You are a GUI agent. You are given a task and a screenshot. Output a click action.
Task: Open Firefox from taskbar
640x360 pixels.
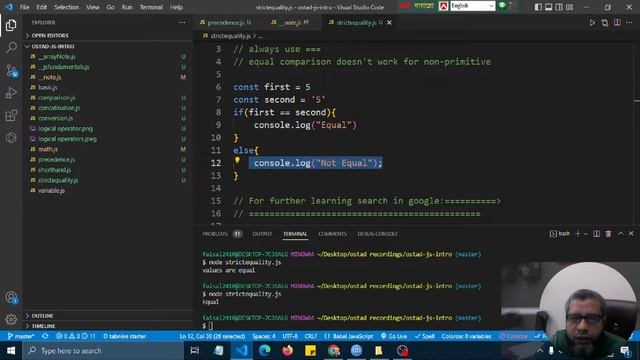tap(287, 351)
